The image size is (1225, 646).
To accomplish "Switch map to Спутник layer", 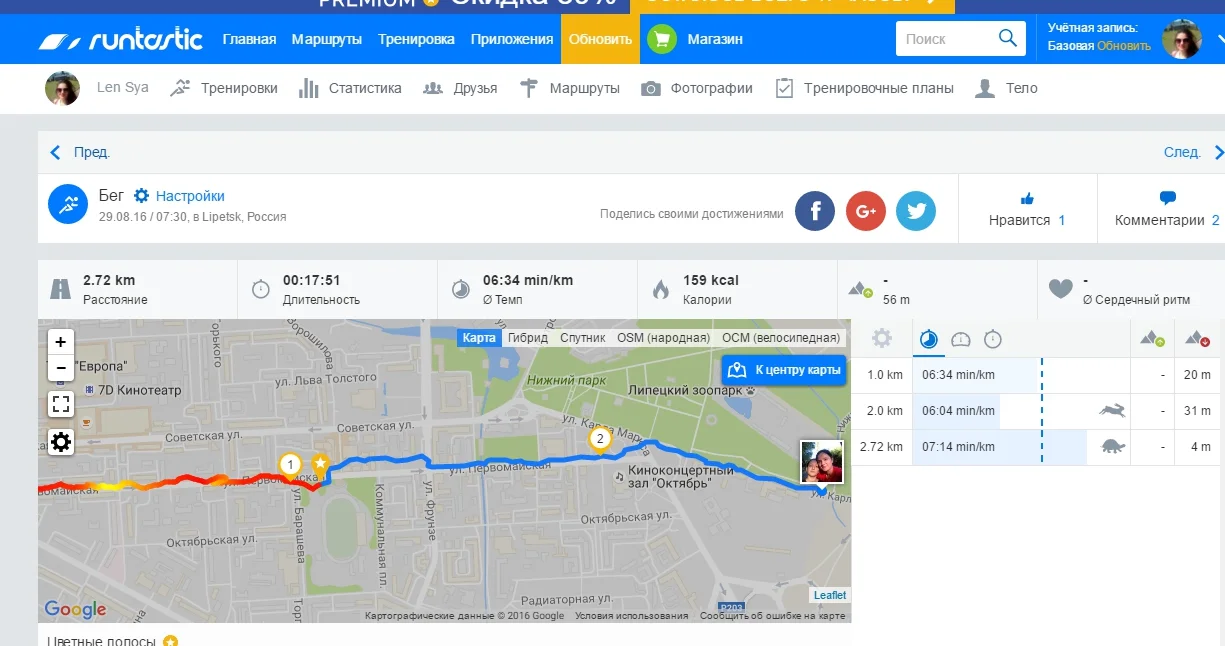I will click(583, 338).
